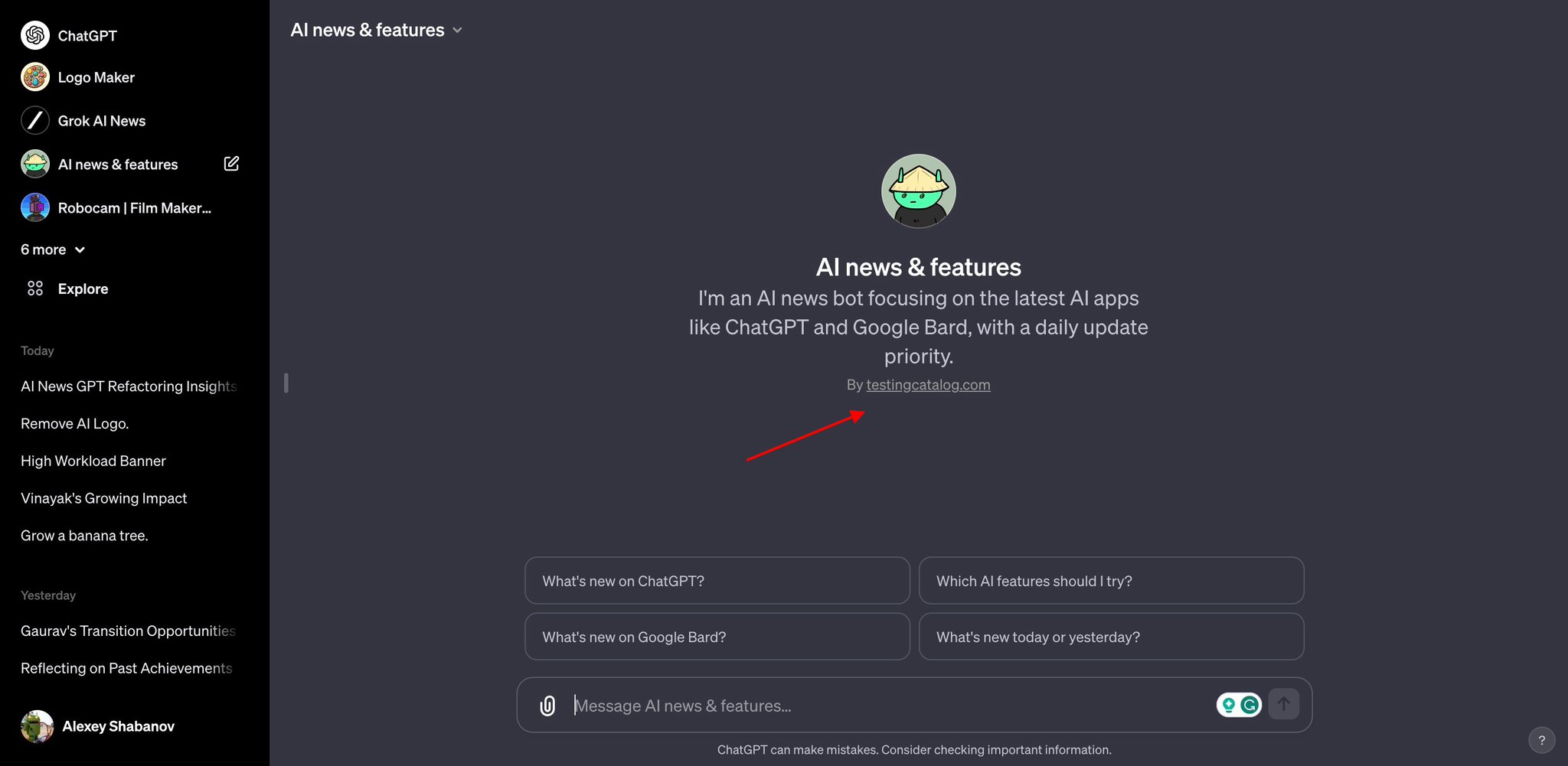Choose 'What's new on Google Bard?' prompt
This screenshot has height=766, width=1568.
pos(717,637)
